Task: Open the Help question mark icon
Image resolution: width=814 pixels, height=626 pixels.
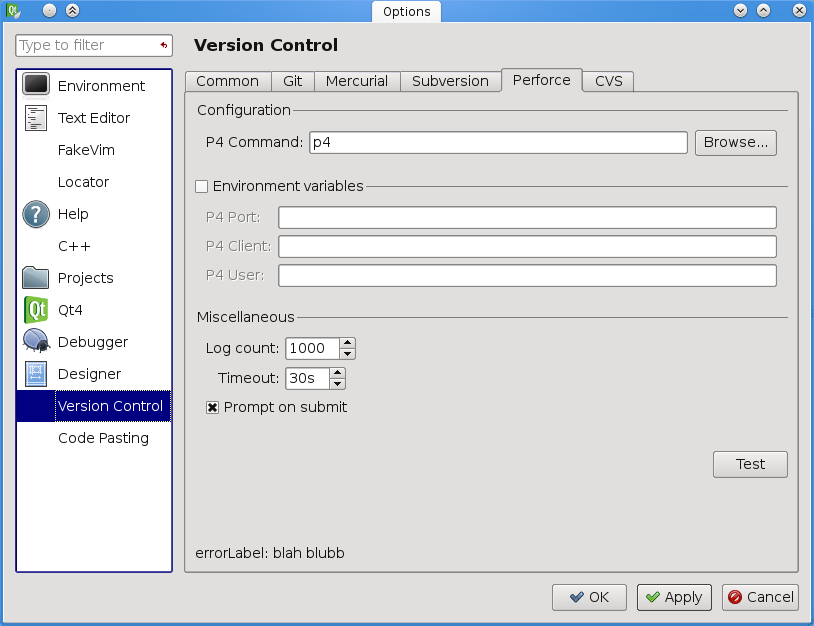Action: (36, 214)
